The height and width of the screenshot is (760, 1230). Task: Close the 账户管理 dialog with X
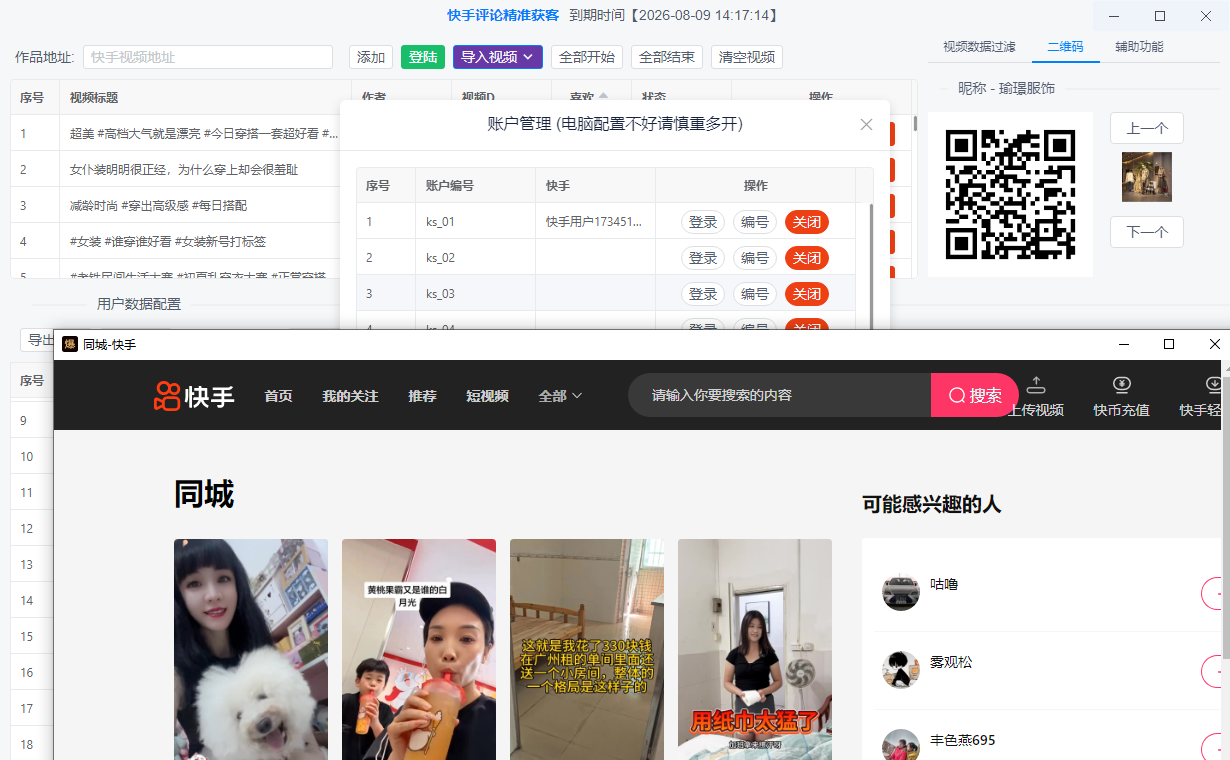click(x=866, y=124)
